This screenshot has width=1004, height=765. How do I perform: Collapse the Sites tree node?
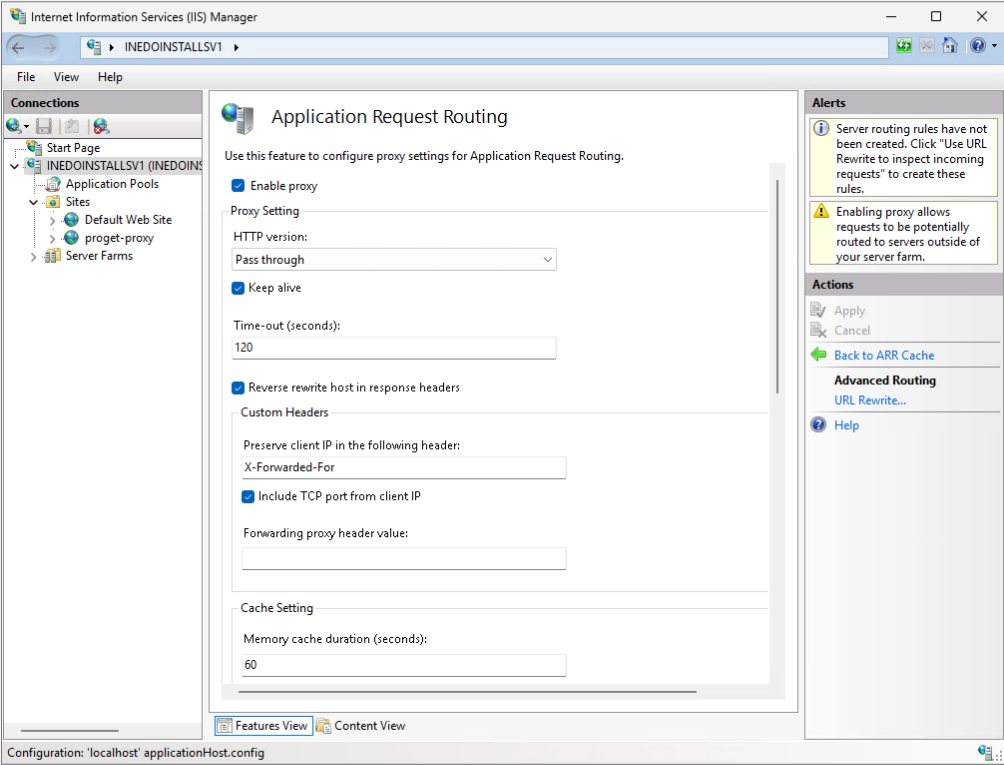point(33,202)
